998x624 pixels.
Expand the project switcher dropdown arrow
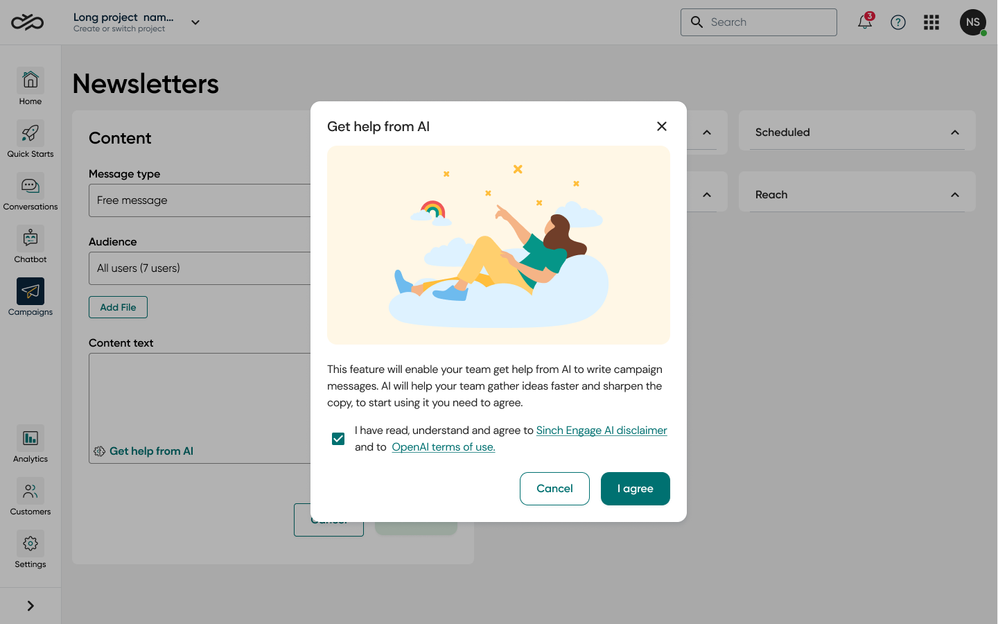pyautogui.click(x=195, y=22)
